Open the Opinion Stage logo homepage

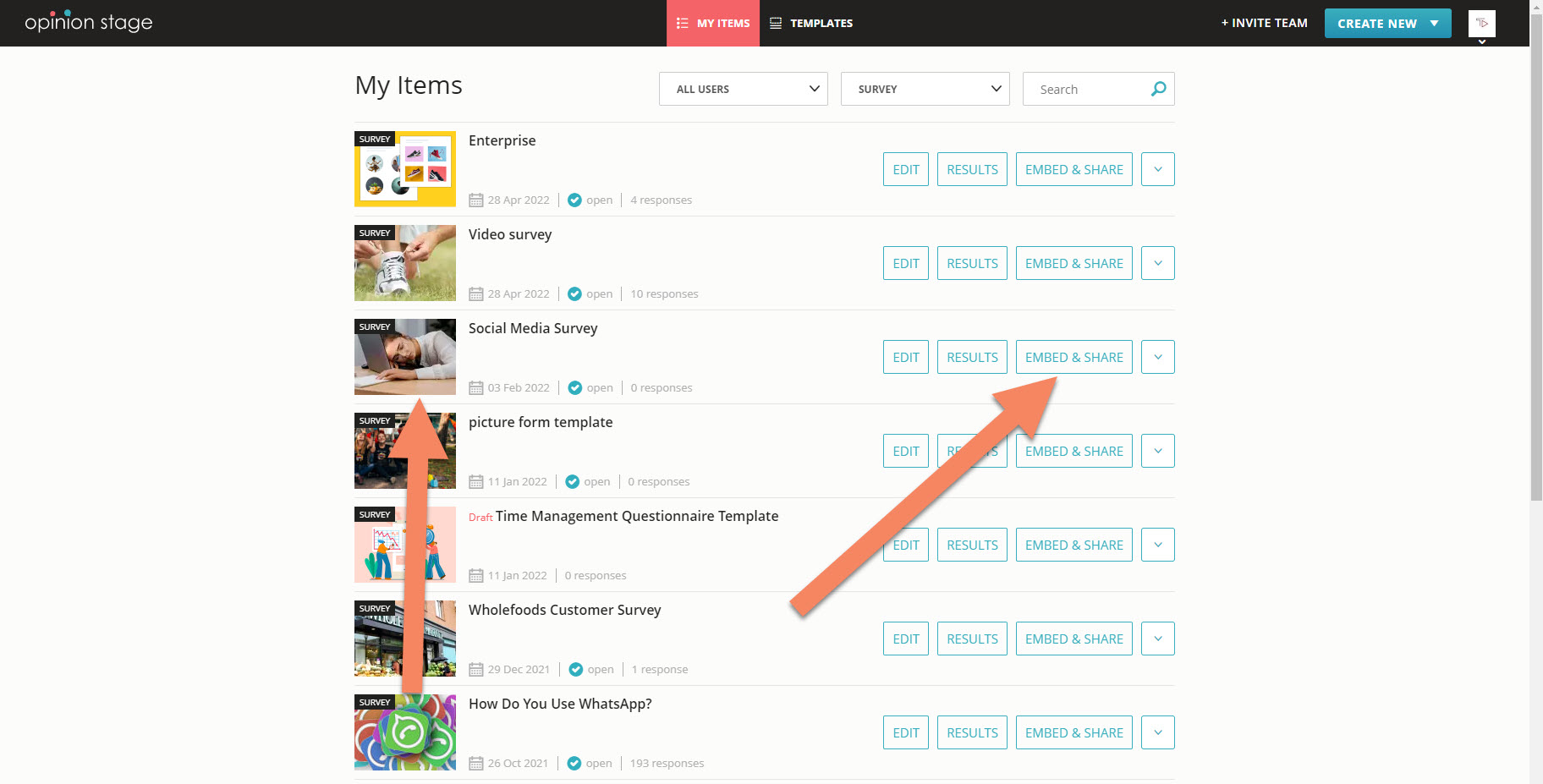pyautogui.click(x=89, y=22)
